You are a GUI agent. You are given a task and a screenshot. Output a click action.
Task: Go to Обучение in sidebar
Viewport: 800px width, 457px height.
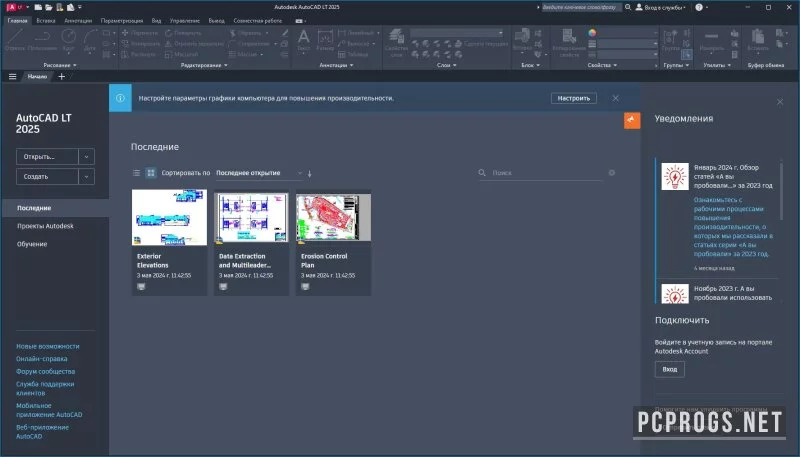[x=32, y=244]
